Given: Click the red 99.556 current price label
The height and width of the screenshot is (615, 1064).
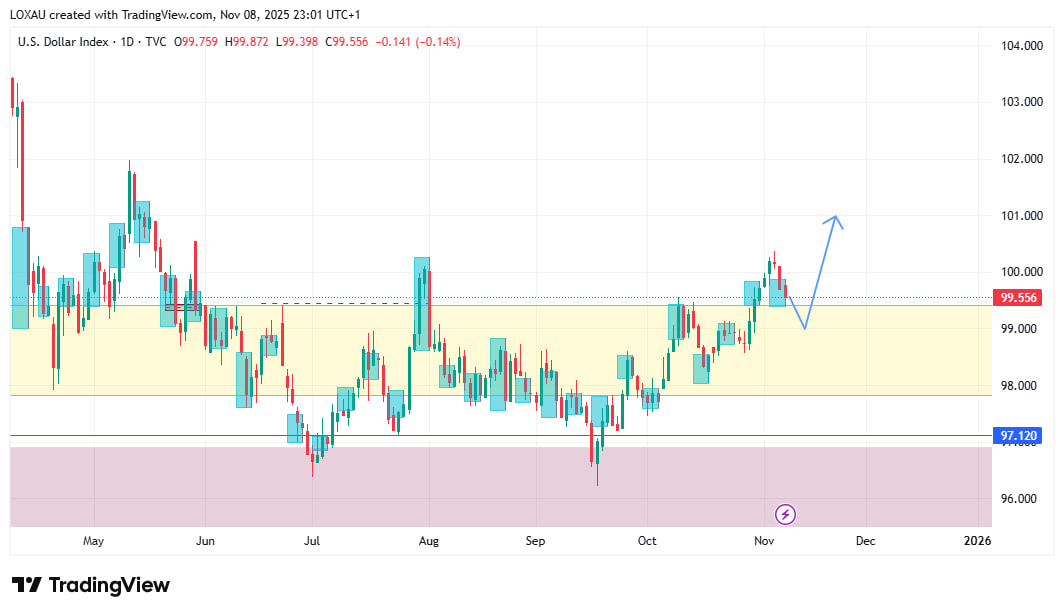Looking at the screenshot, I should click(1019, 298).
